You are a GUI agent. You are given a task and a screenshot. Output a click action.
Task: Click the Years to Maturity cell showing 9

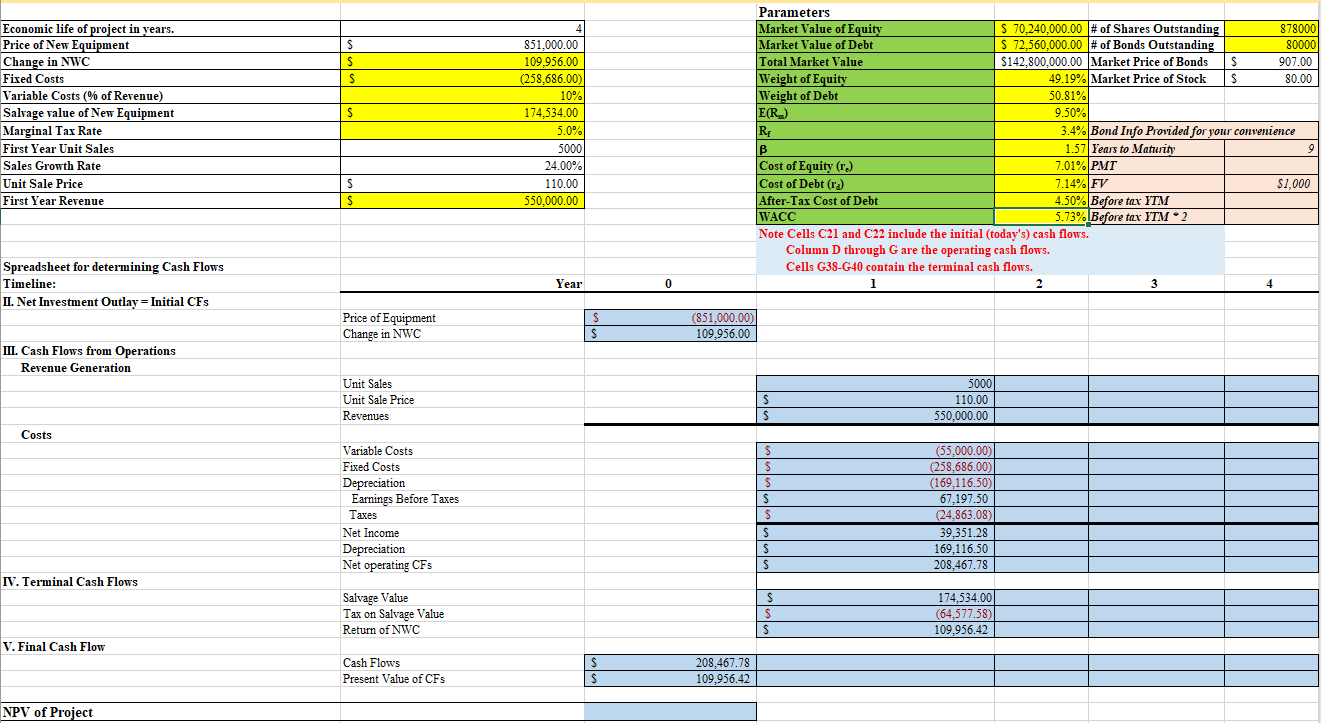pos(1270,147)
